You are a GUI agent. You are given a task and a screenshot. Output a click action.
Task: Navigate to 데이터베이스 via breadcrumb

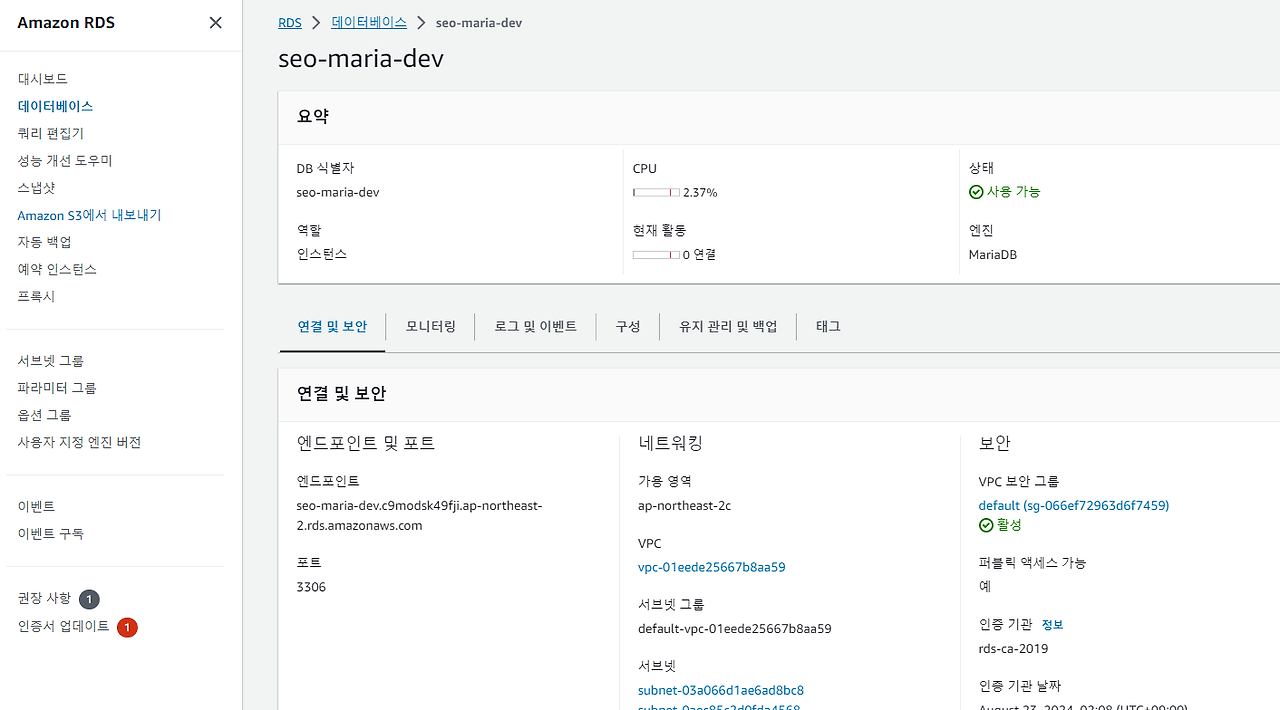[x=368, y=22]
